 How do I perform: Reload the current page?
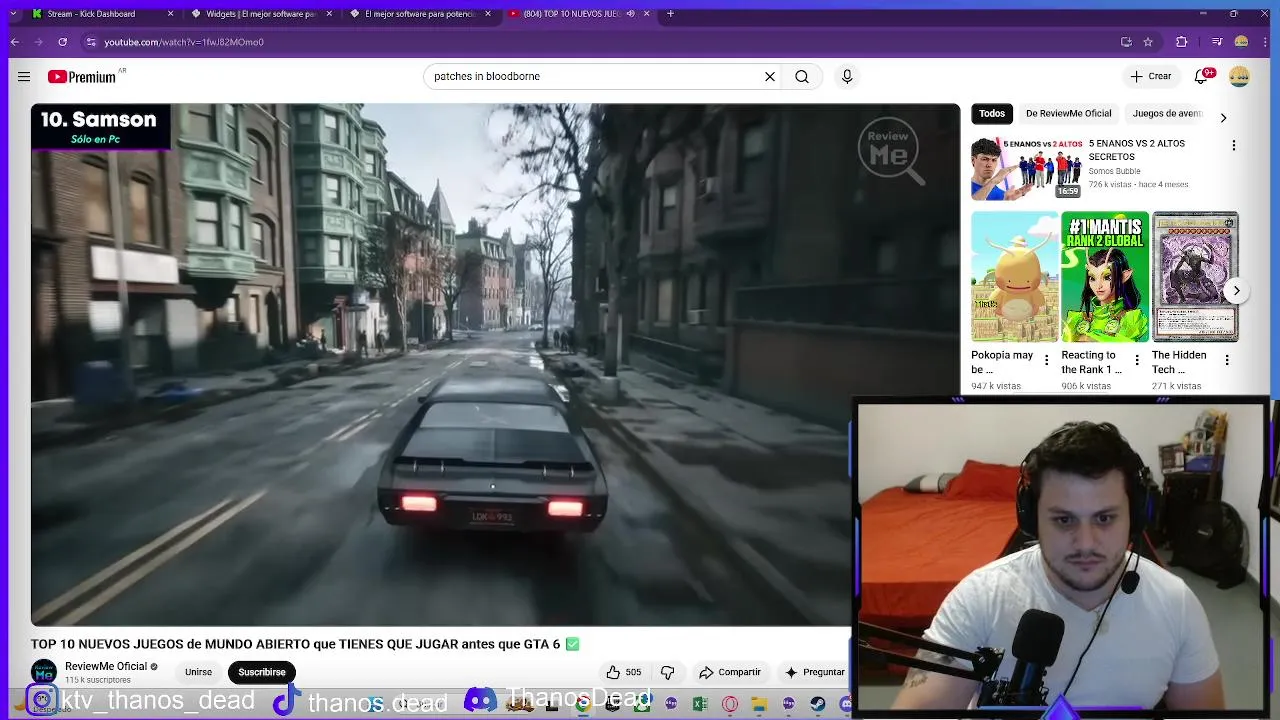point(62,42)
